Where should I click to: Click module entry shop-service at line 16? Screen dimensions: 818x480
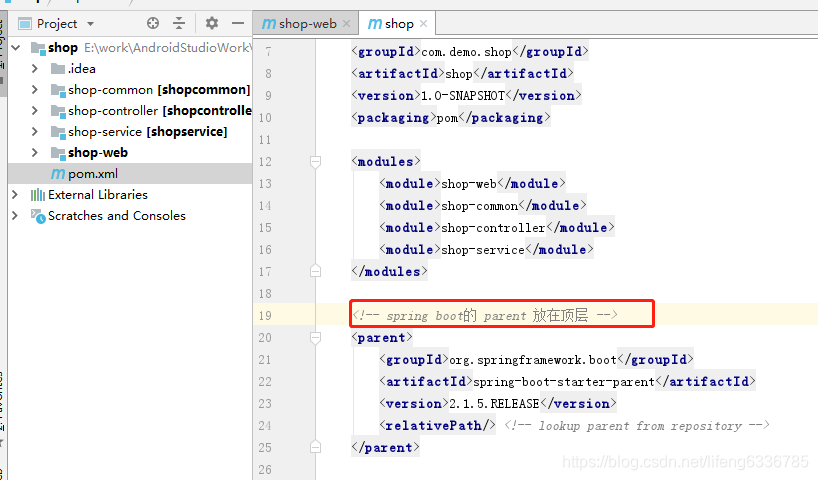pyautogui.click(x=483, y=250)
